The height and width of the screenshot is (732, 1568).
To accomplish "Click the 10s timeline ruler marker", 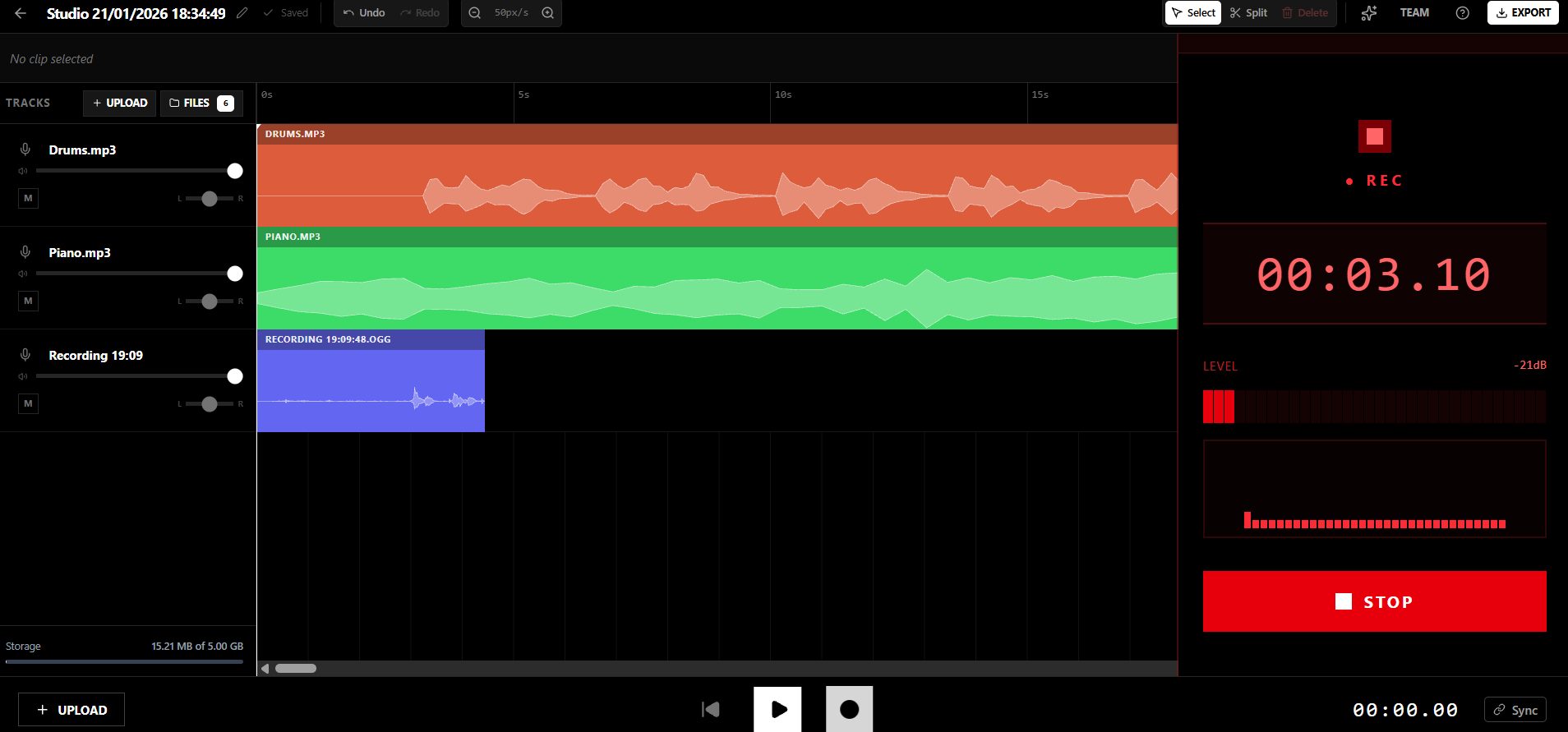I will pos(783,94).
